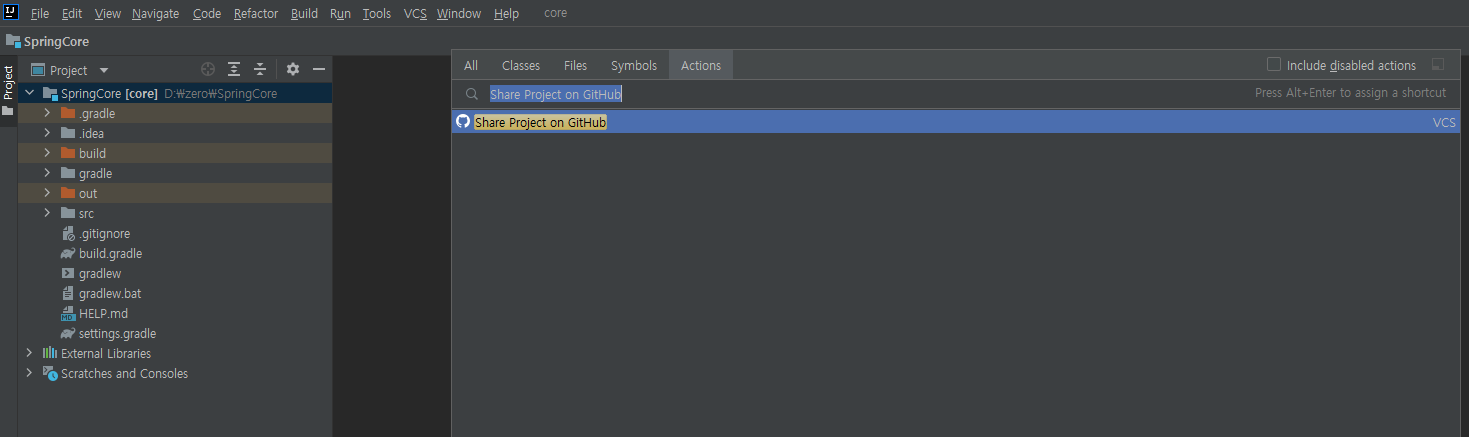Click the .gitignore file icon

tap(68, 233)
